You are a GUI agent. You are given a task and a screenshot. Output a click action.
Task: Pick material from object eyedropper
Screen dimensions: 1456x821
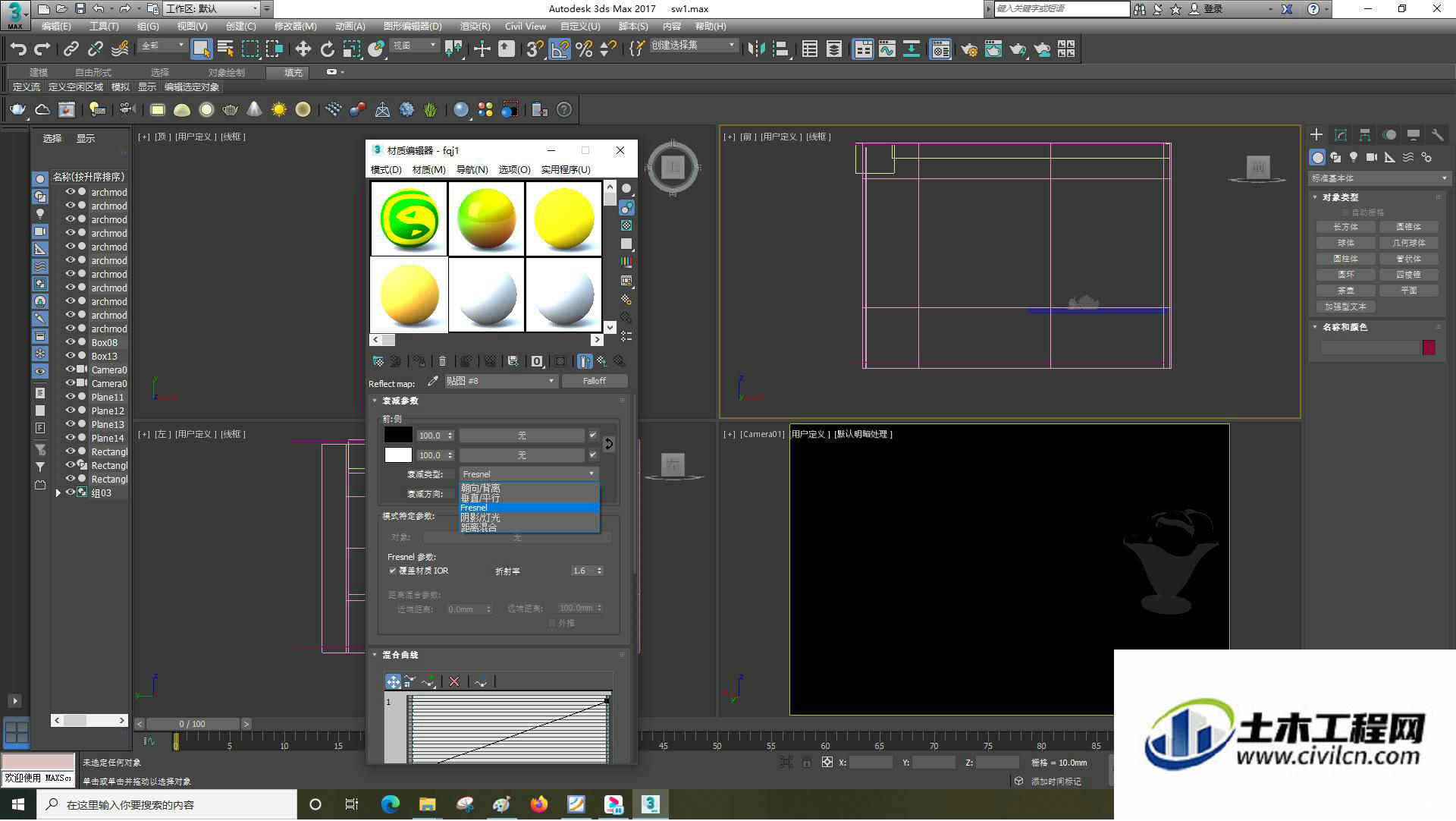pos(433,381)
